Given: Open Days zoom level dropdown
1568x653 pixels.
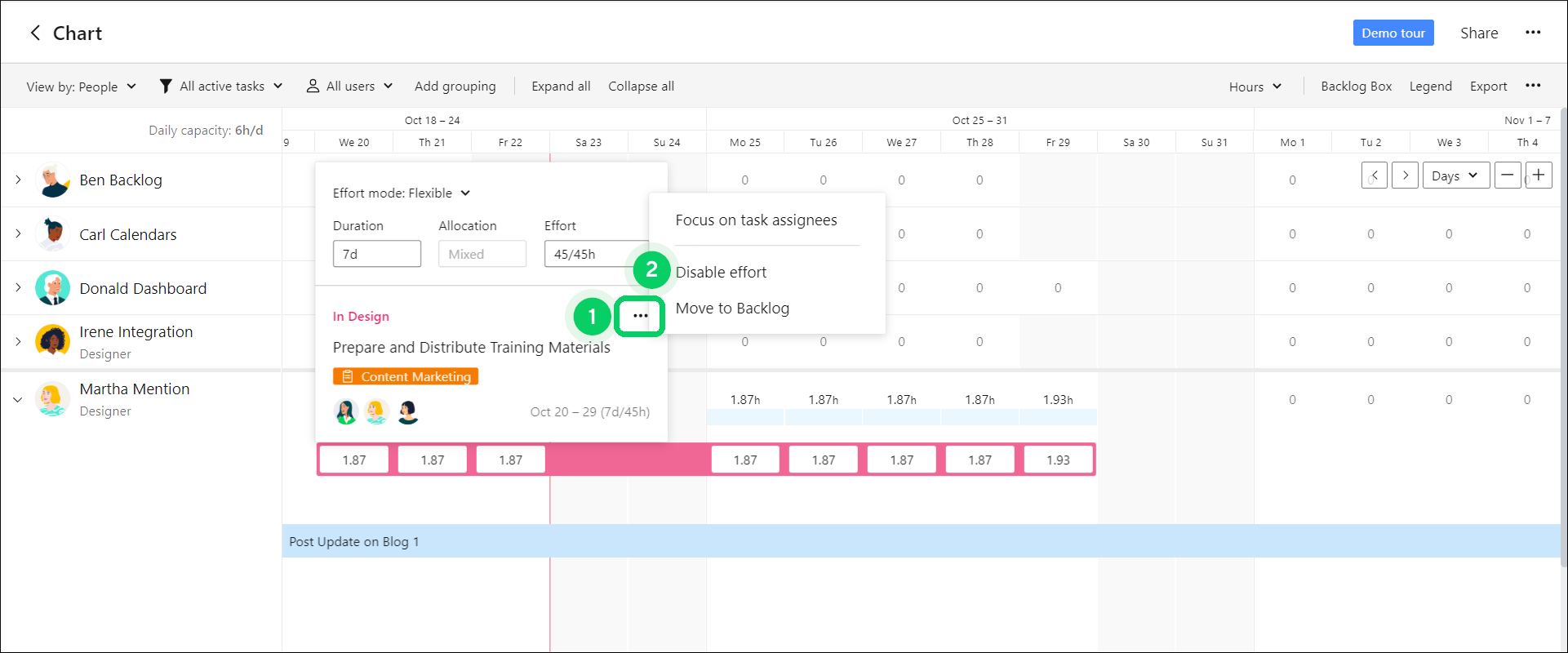Looking at the screenshot, I should pos(1456,175).
